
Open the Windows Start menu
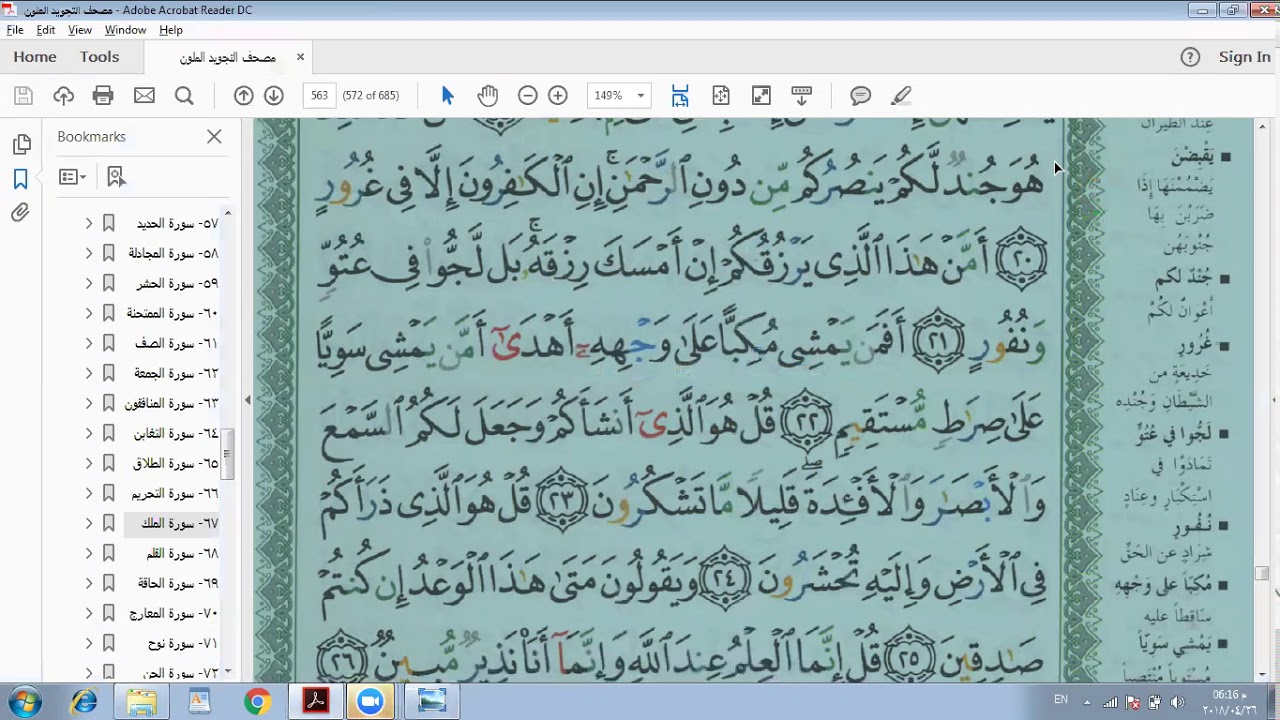pyautogui.click(x=25, y=701)
